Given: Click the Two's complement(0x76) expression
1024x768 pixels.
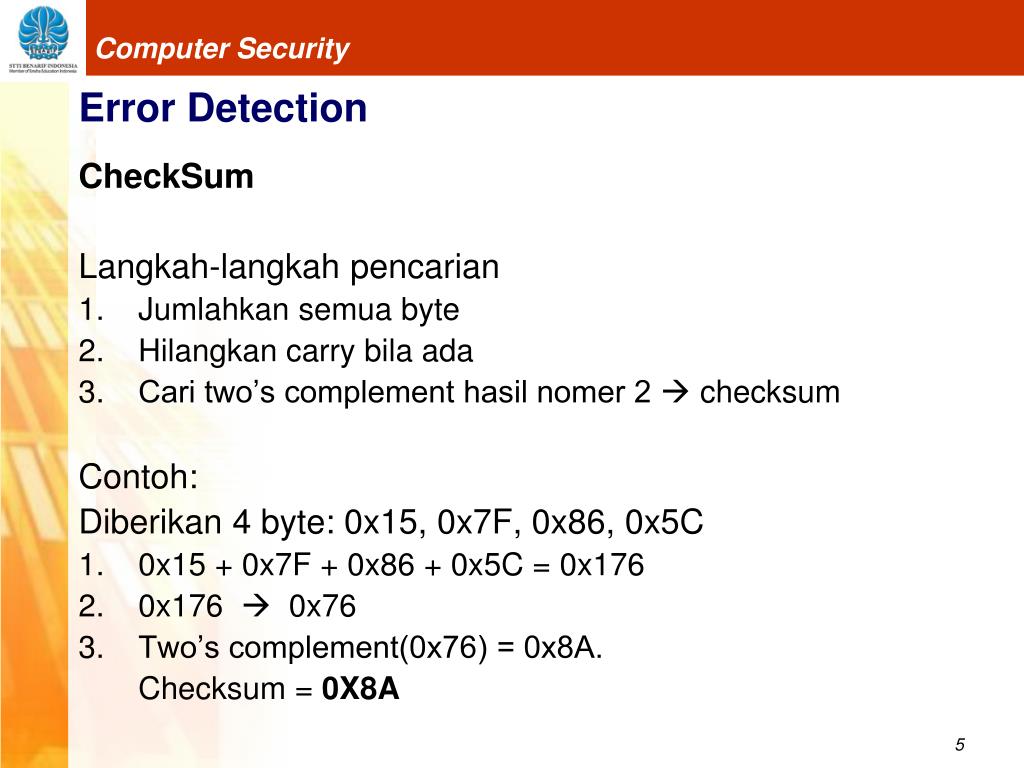Looking at the screenshot, I should click(x=313, y=648).
